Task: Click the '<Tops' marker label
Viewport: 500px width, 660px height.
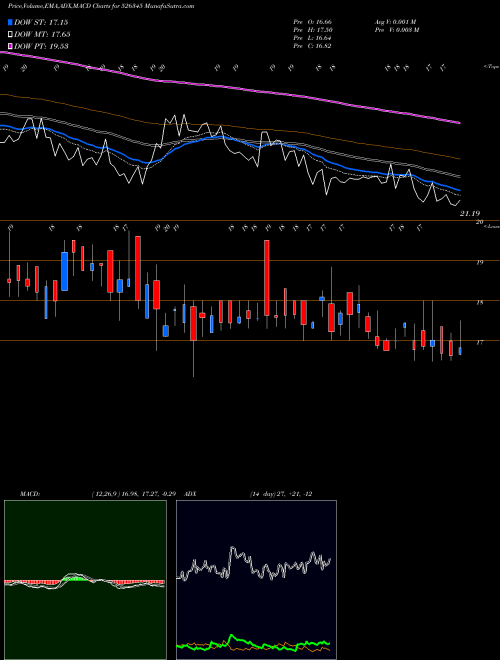Action: click(x=491, y=67)
